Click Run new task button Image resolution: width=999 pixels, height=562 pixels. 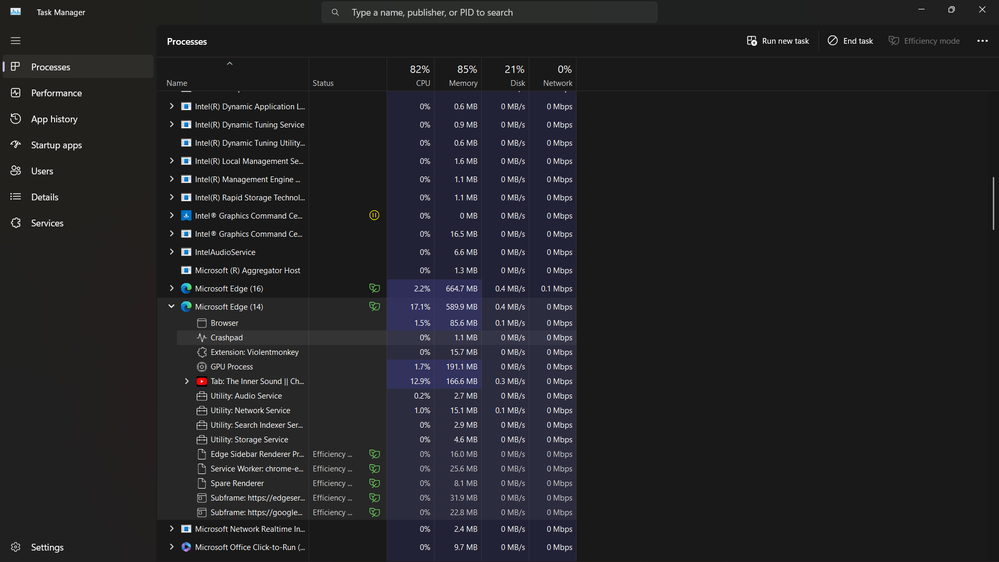[x=777, y=41]
